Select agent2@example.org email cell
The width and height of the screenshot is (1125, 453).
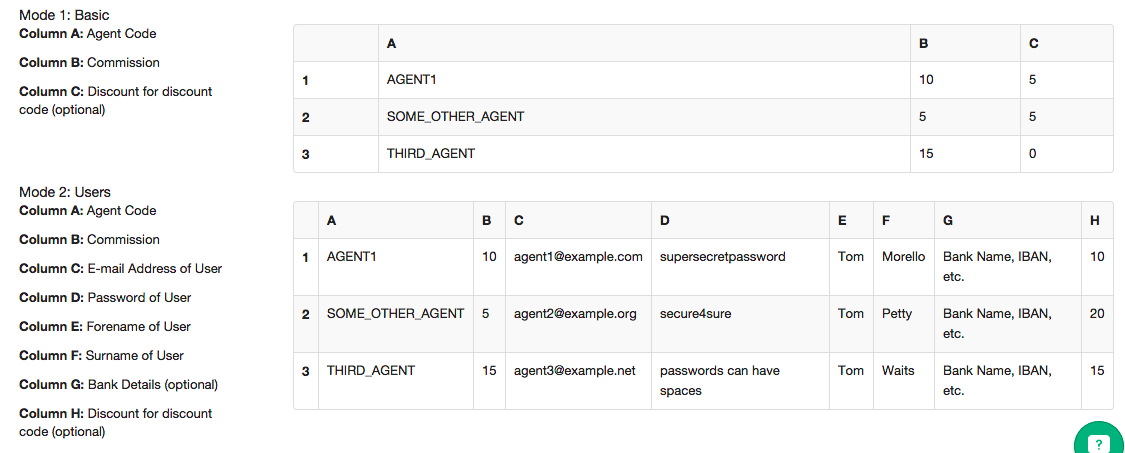pyautogui.click(x=578, y=323)
